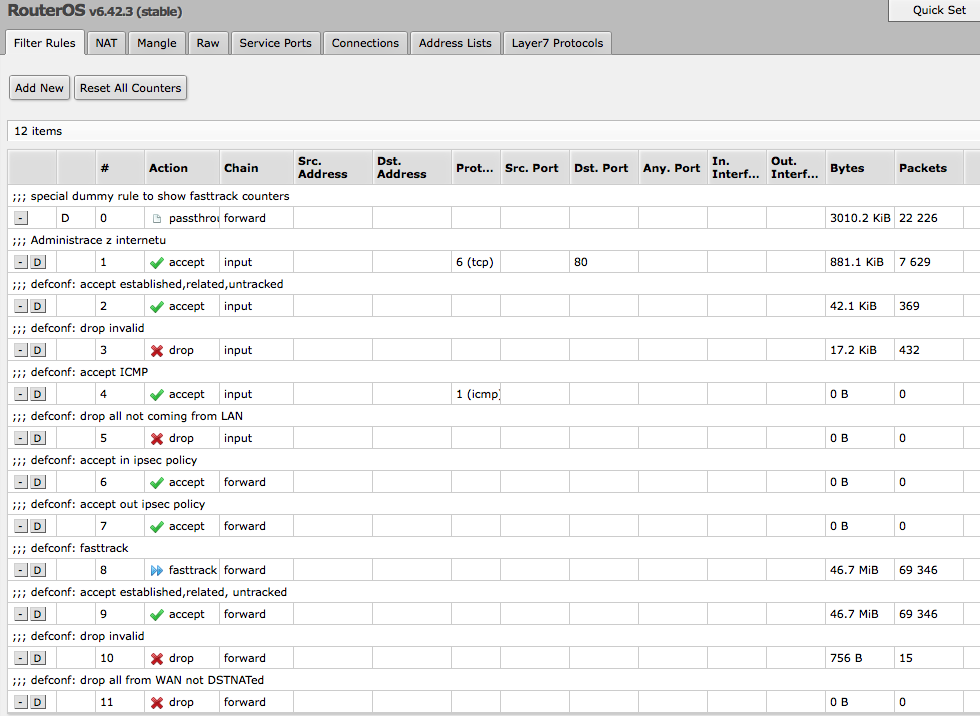Disable rule 1 with its D button

point(38,262)
